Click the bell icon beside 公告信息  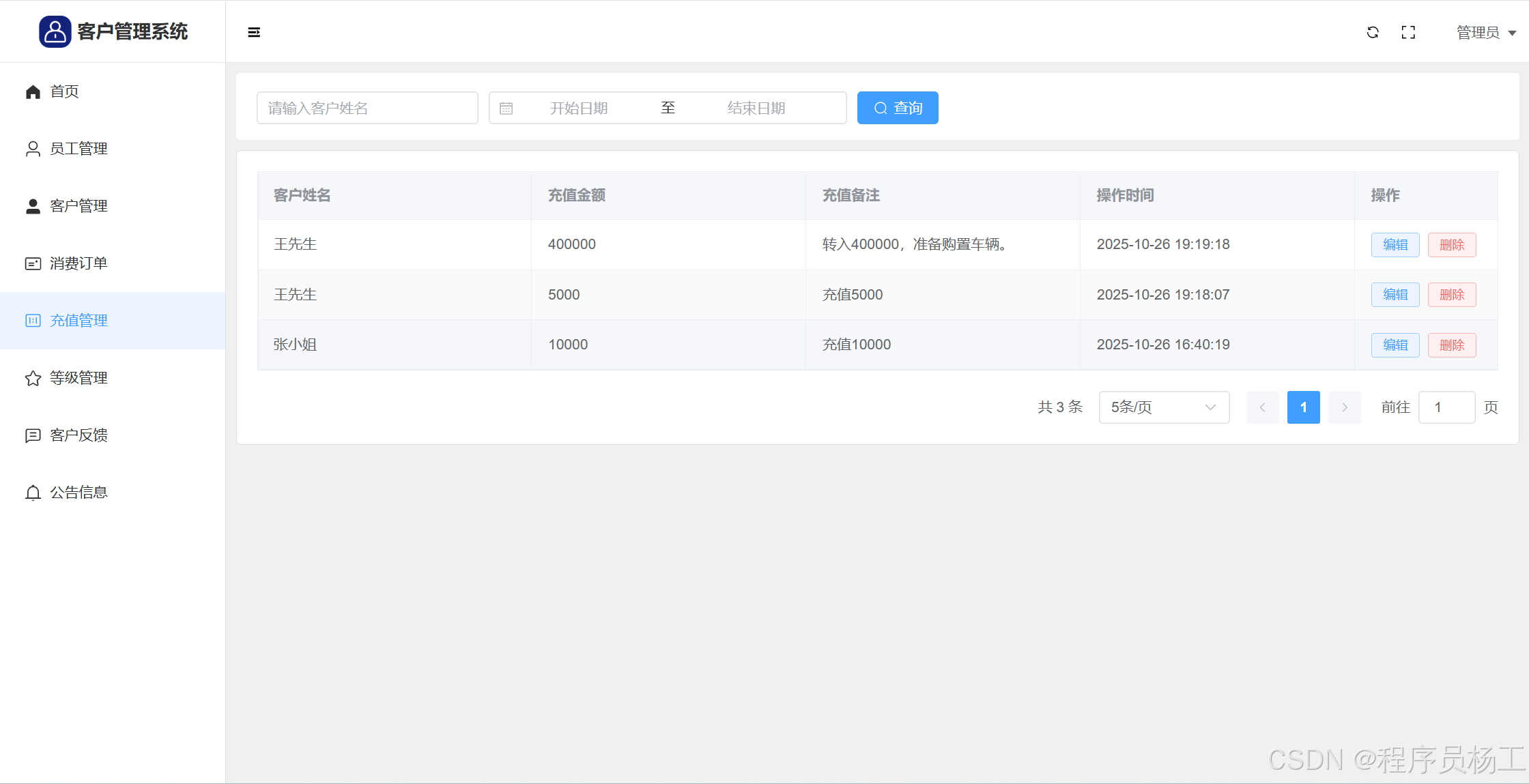(x=33, y=493)
